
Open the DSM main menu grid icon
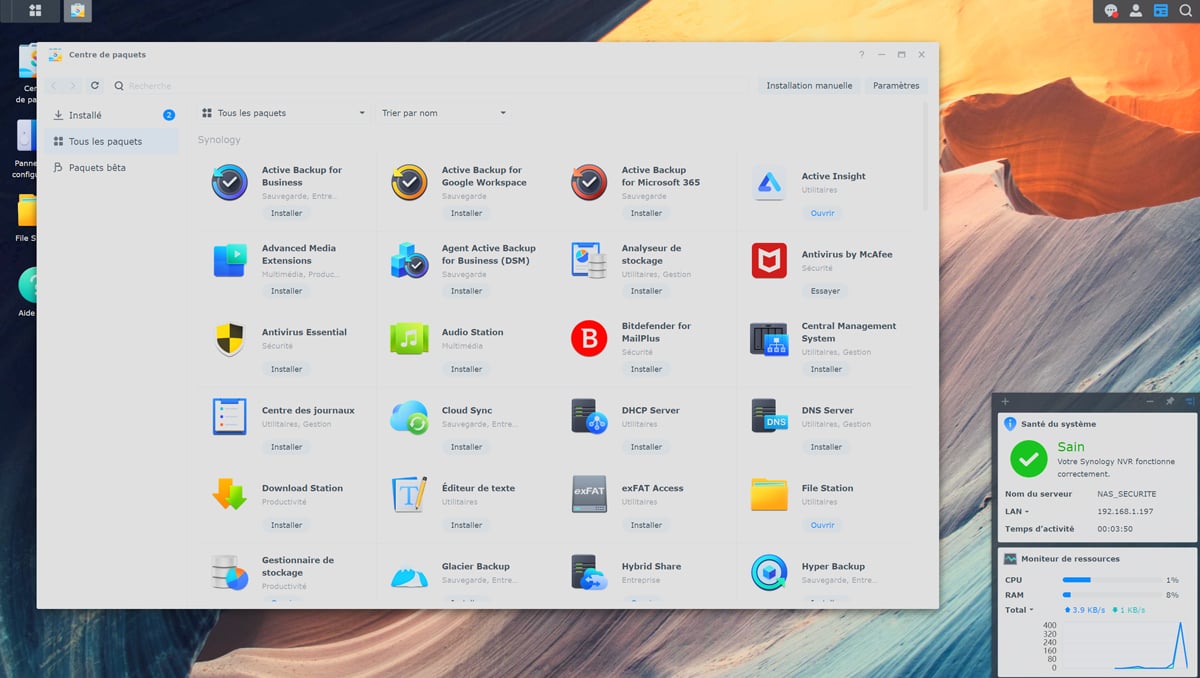[35, 11]
